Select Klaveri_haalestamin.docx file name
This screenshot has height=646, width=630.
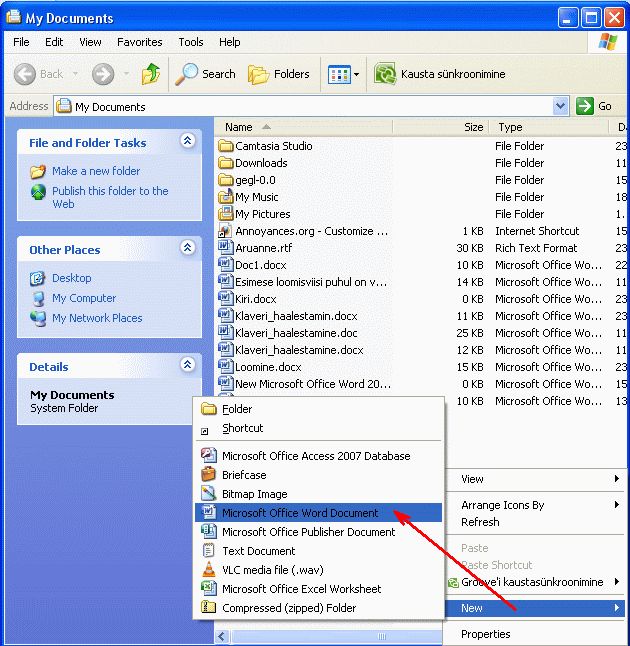296,316
